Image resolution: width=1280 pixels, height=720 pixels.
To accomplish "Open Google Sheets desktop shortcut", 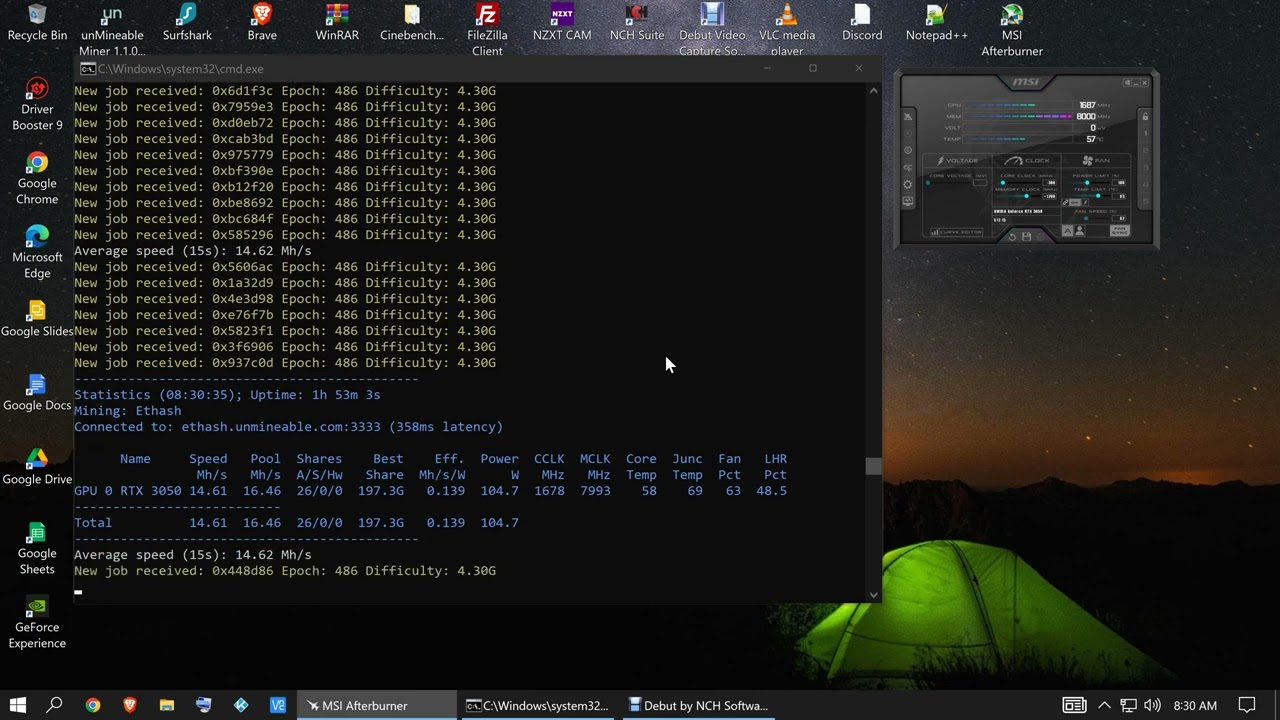I will pyautogui.click(x=37, y=548).
